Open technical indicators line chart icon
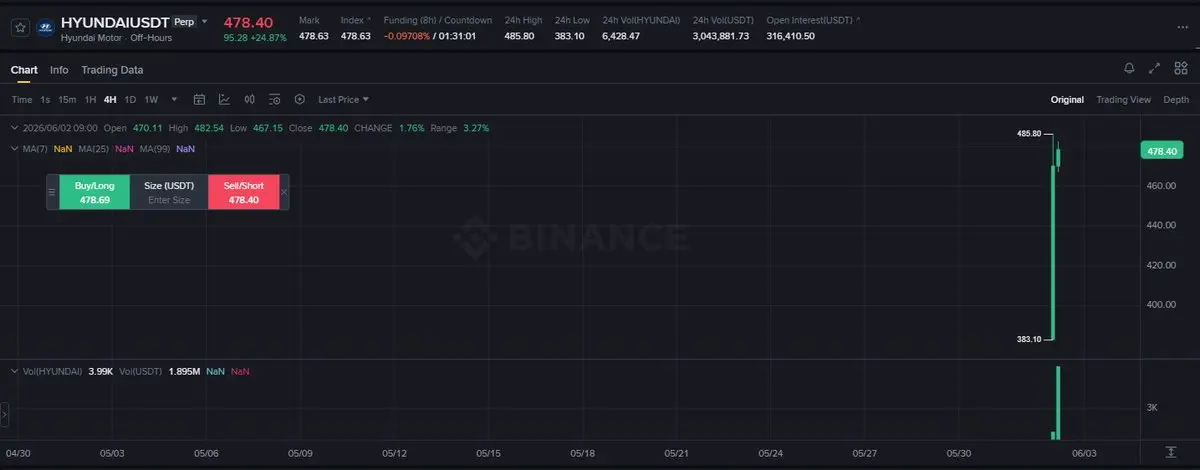The height and width of the screenshot is (470, 1200). (224, 100)
